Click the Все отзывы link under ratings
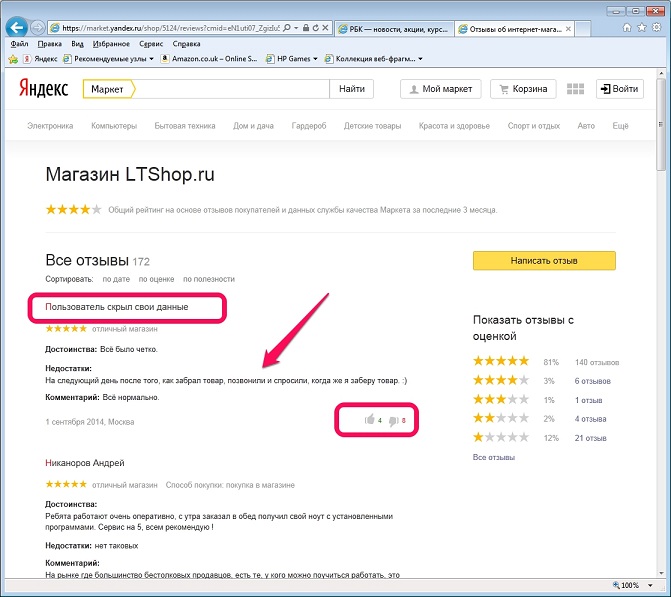 (493, 457)
